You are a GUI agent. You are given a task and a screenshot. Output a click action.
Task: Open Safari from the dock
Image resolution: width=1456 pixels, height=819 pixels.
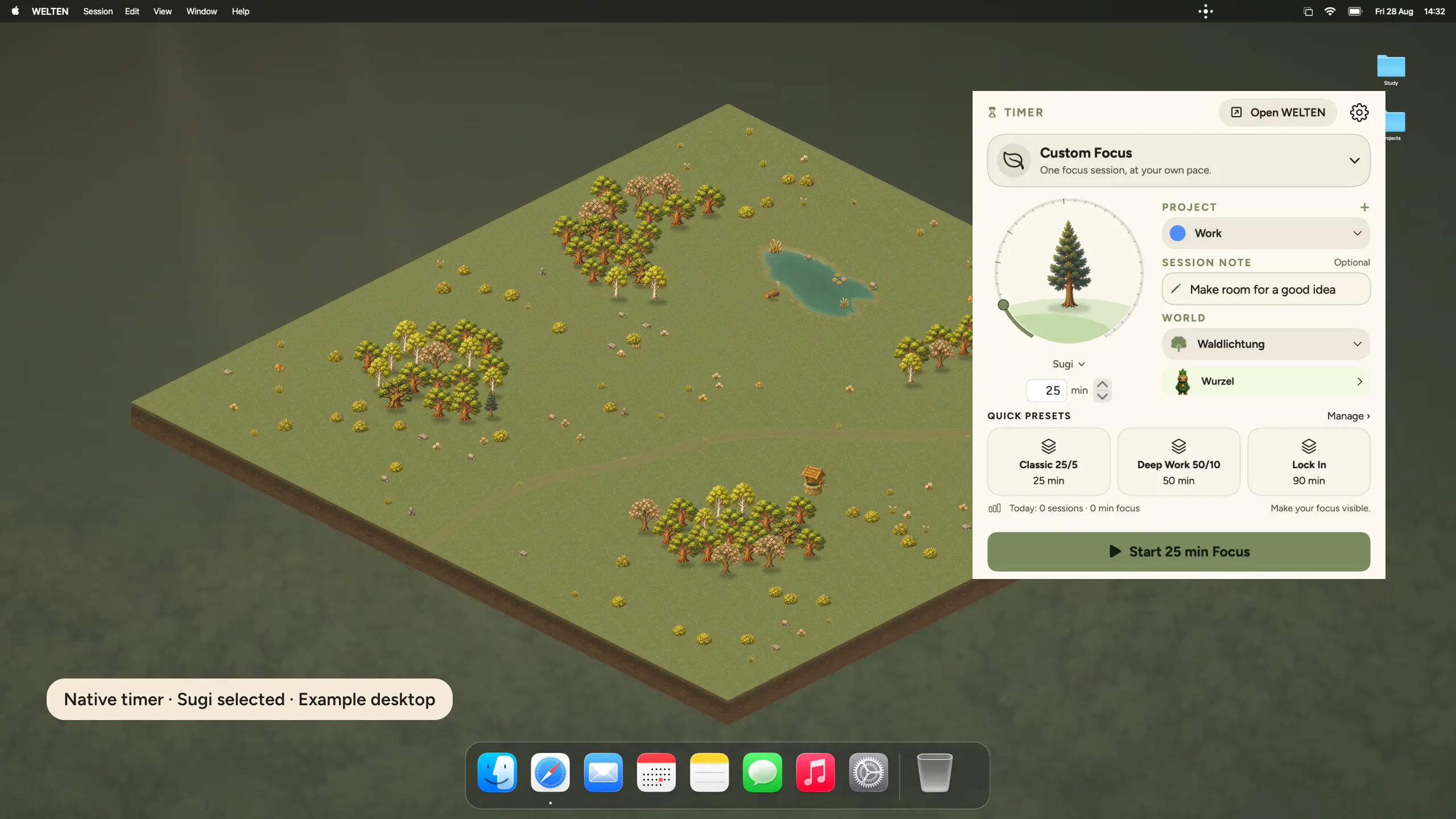click(550, 772)
